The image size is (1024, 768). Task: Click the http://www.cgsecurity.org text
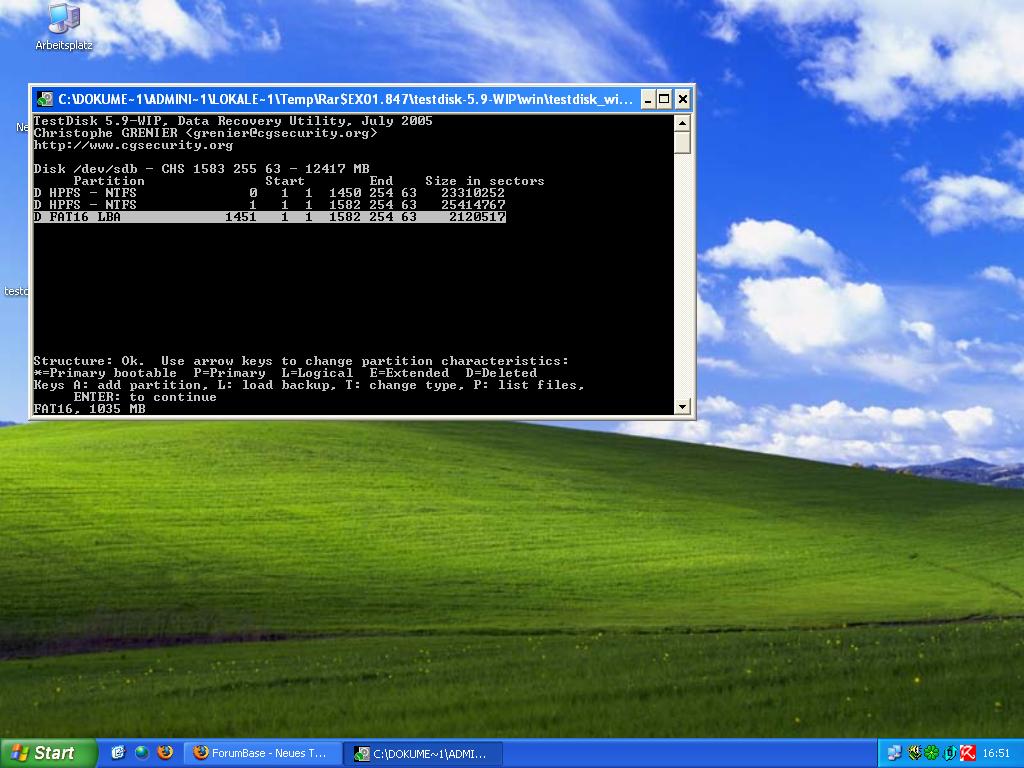133,145
